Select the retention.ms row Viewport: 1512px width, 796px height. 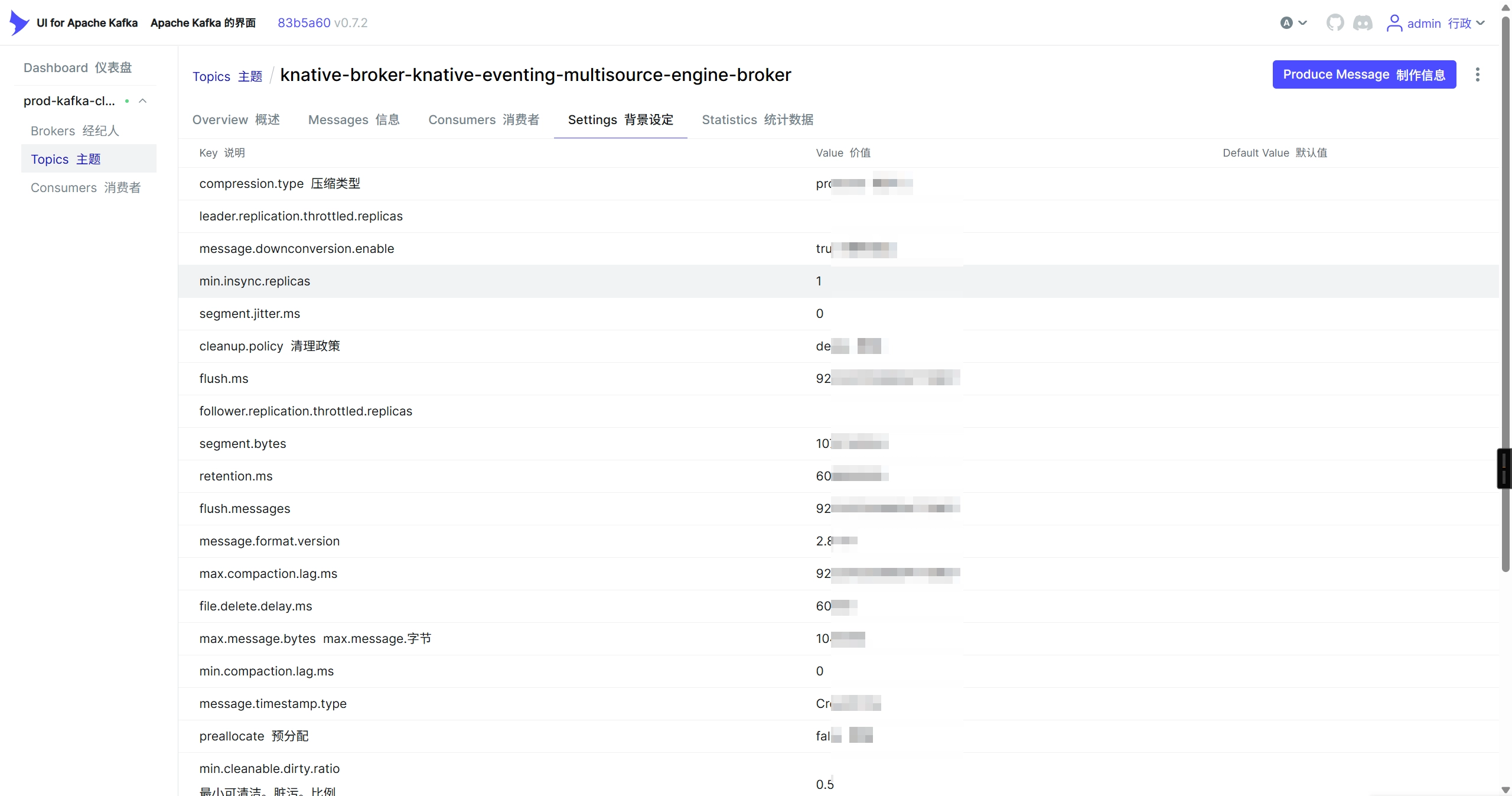(839, 476)
